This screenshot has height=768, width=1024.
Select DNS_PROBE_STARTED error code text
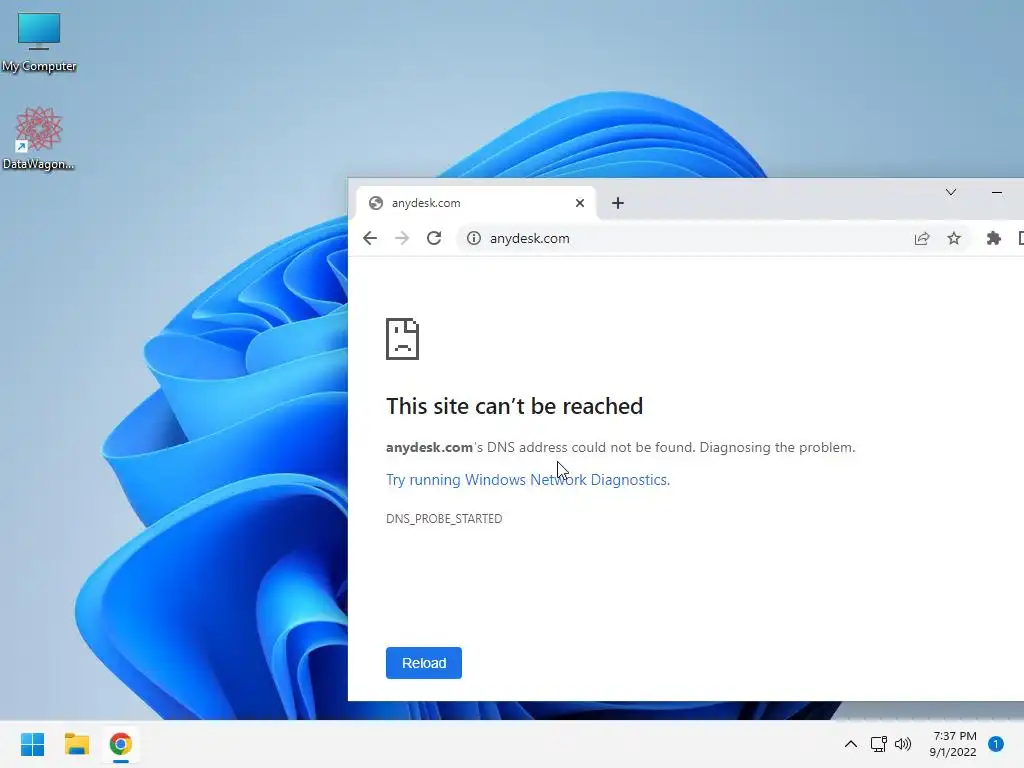444,519
